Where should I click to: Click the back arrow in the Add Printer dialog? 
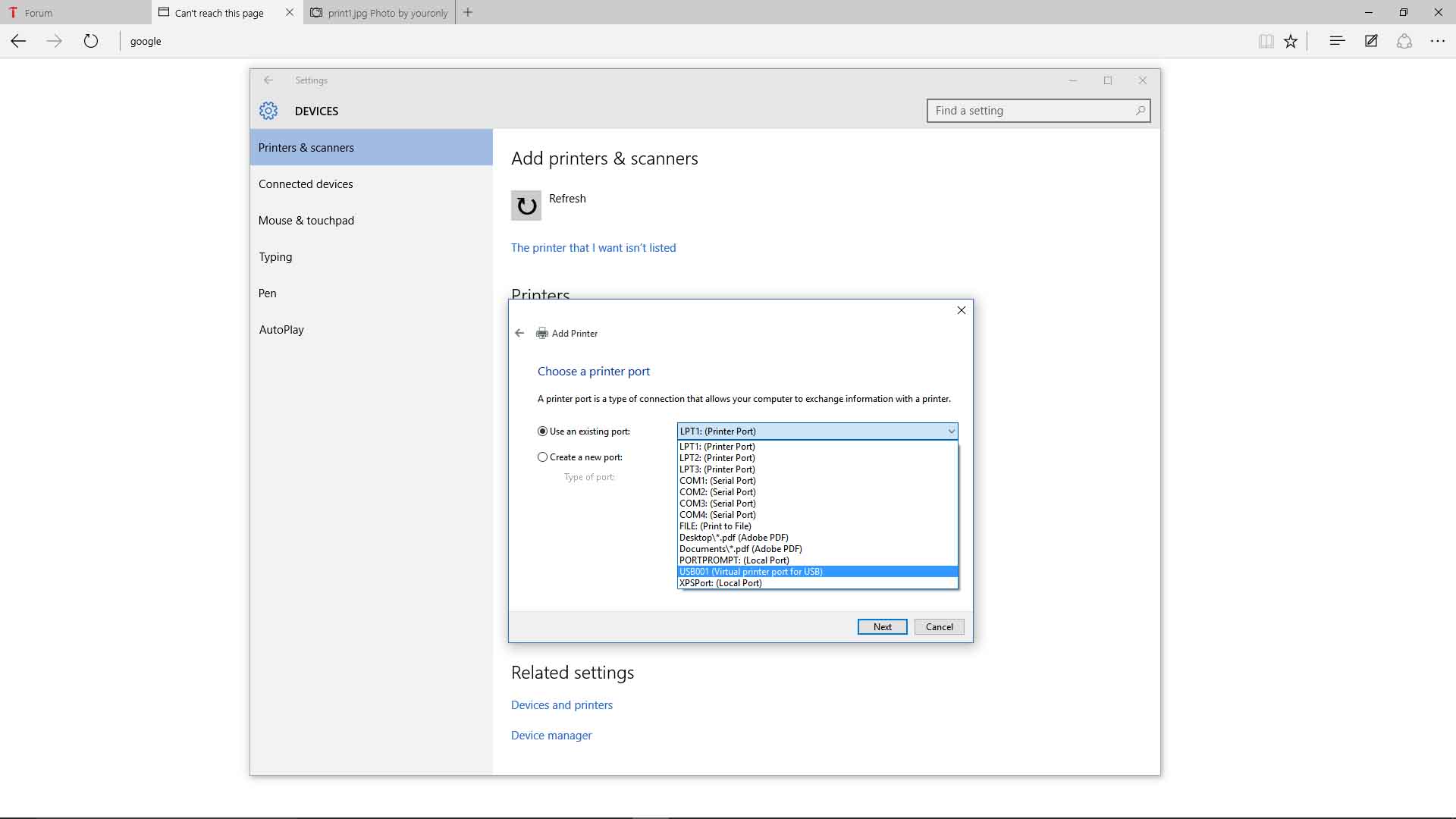click(x=519, y=333)
